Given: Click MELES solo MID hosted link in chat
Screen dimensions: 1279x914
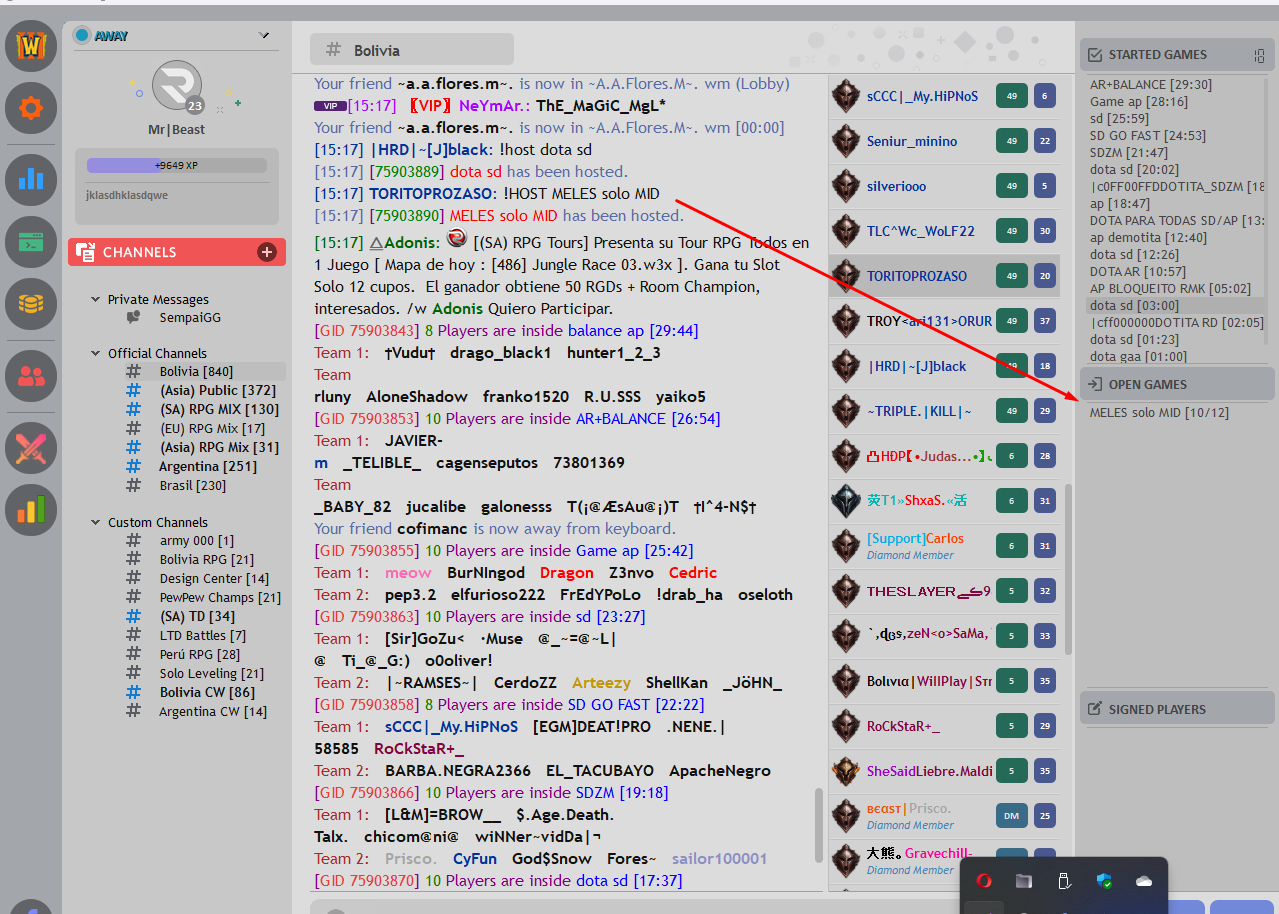Looking at the screenshot, I should point(503,215).
